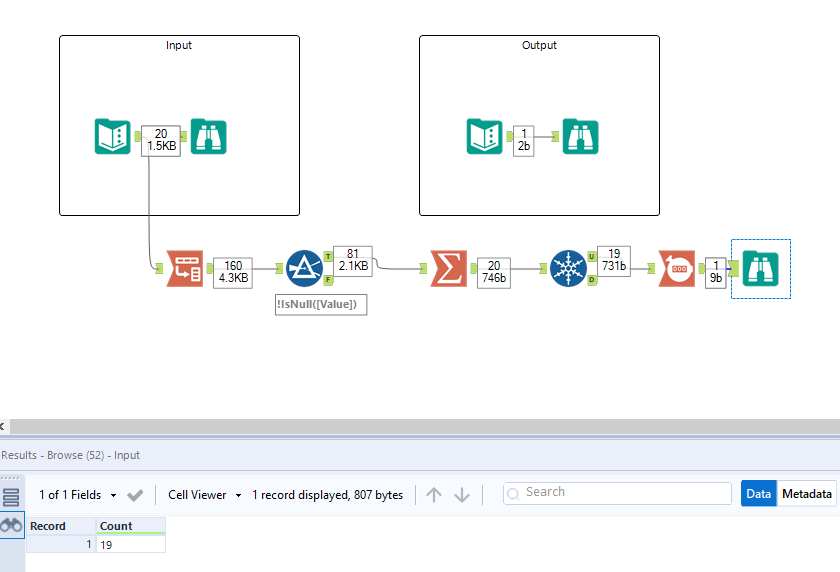Select the Count Records tool

coord(677,268)
